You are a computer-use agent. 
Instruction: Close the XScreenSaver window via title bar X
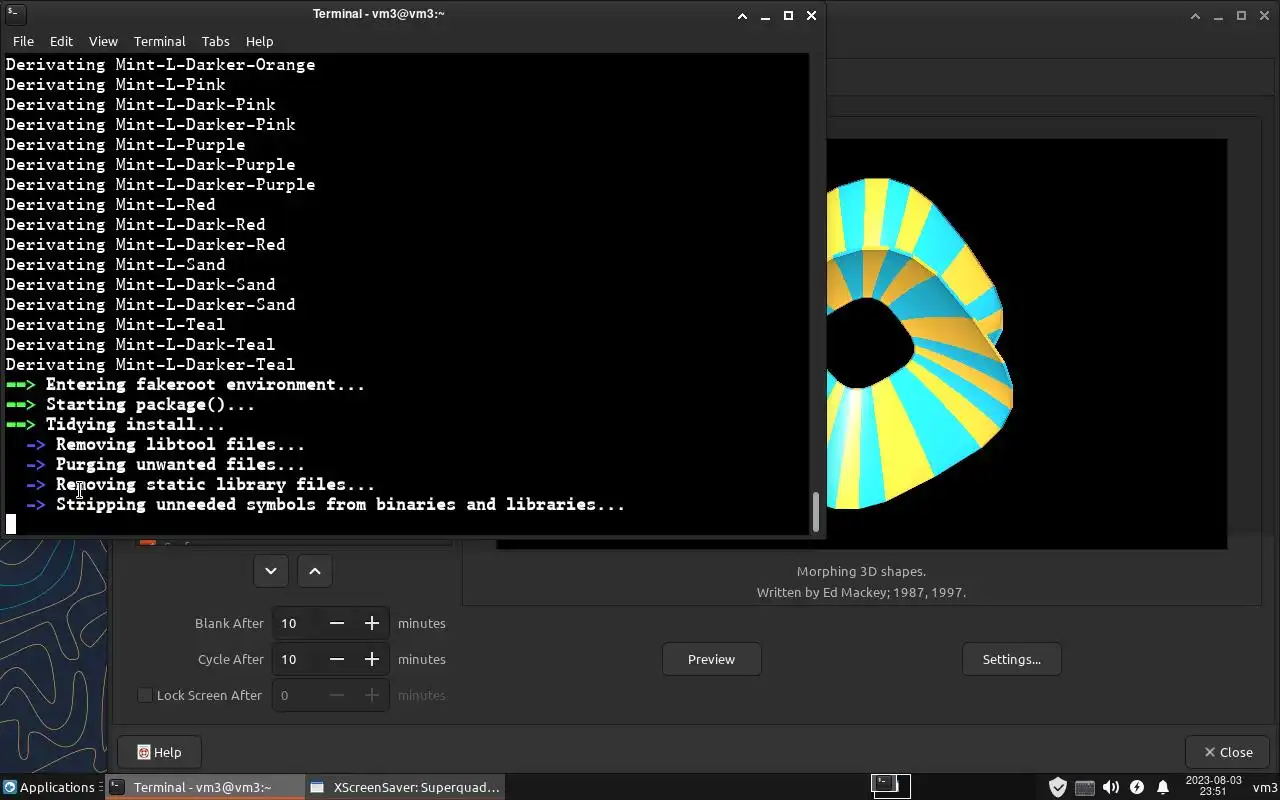coord(1264,15)
